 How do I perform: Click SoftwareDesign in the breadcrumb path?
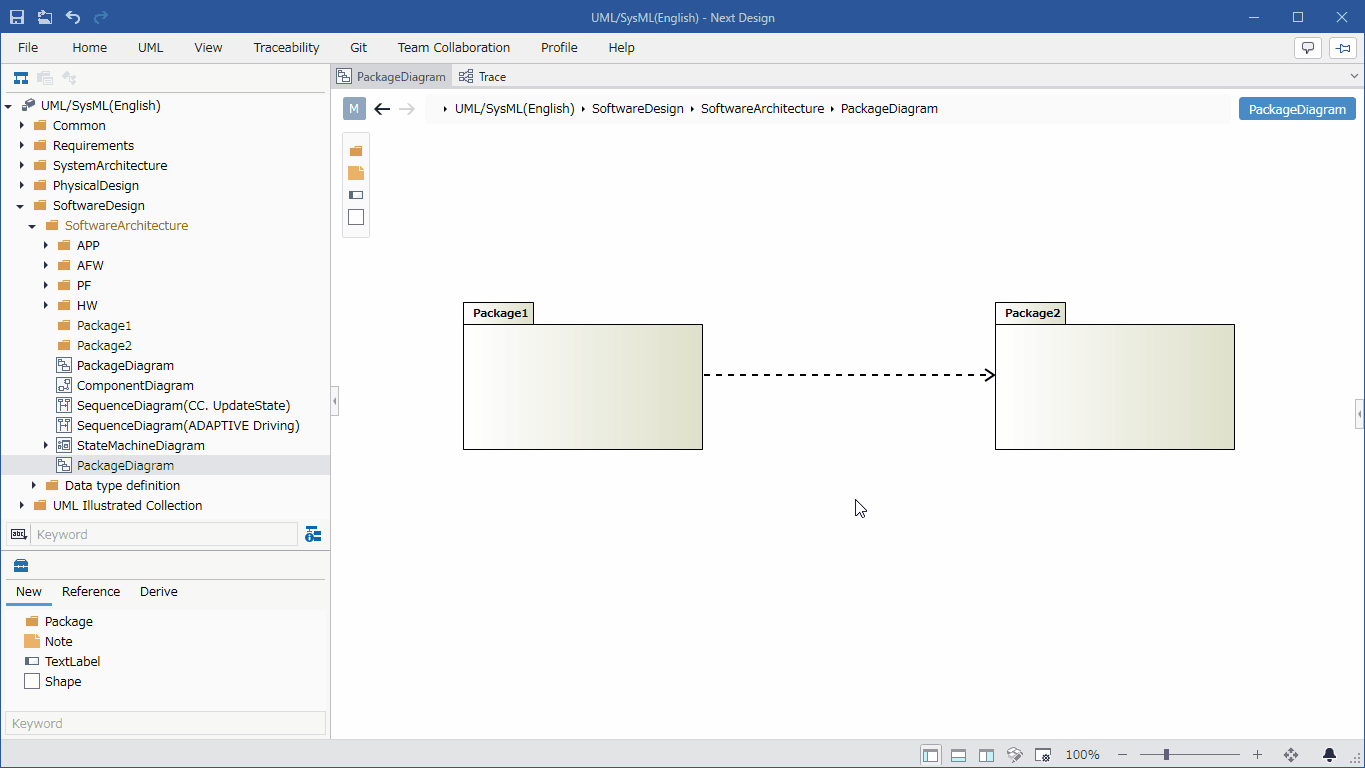click(x=638, y=109)
